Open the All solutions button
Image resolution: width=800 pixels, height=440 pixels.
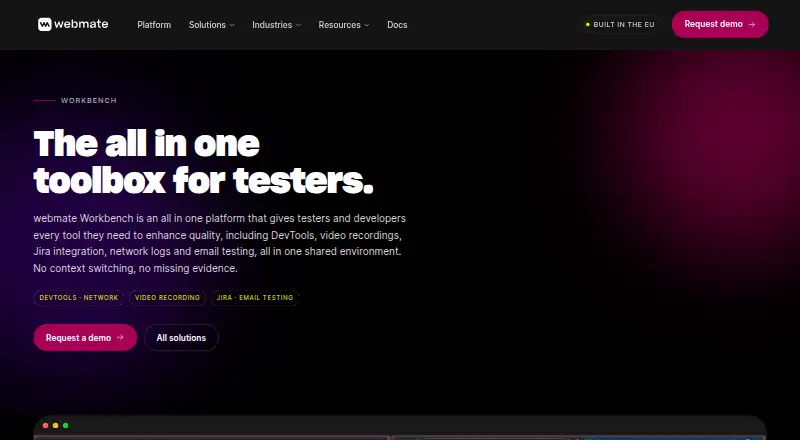pyautogui.click(x=181, y=337)
